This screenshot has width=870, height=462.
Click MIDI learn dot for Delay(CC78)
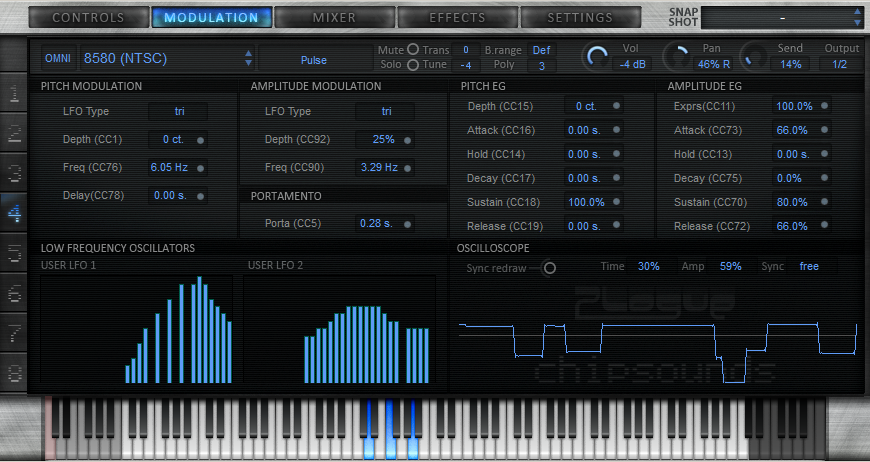pos(200,196)
